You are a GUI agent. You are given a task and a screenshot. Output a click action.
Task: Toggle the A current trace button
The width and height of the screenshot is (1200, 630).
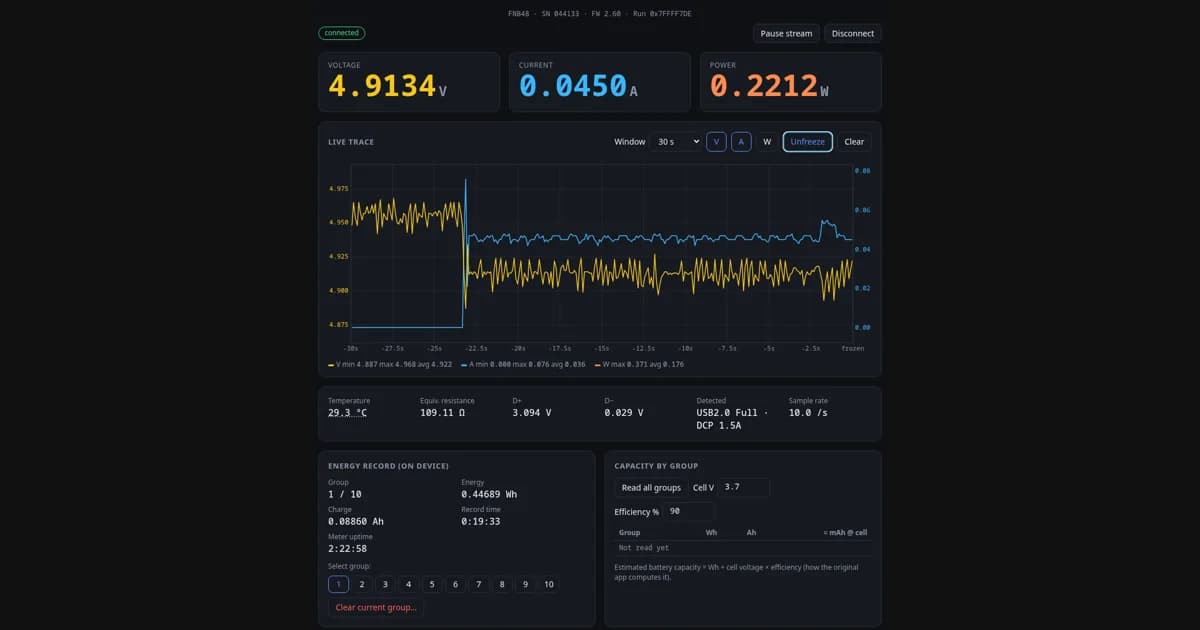coord(741,142)
